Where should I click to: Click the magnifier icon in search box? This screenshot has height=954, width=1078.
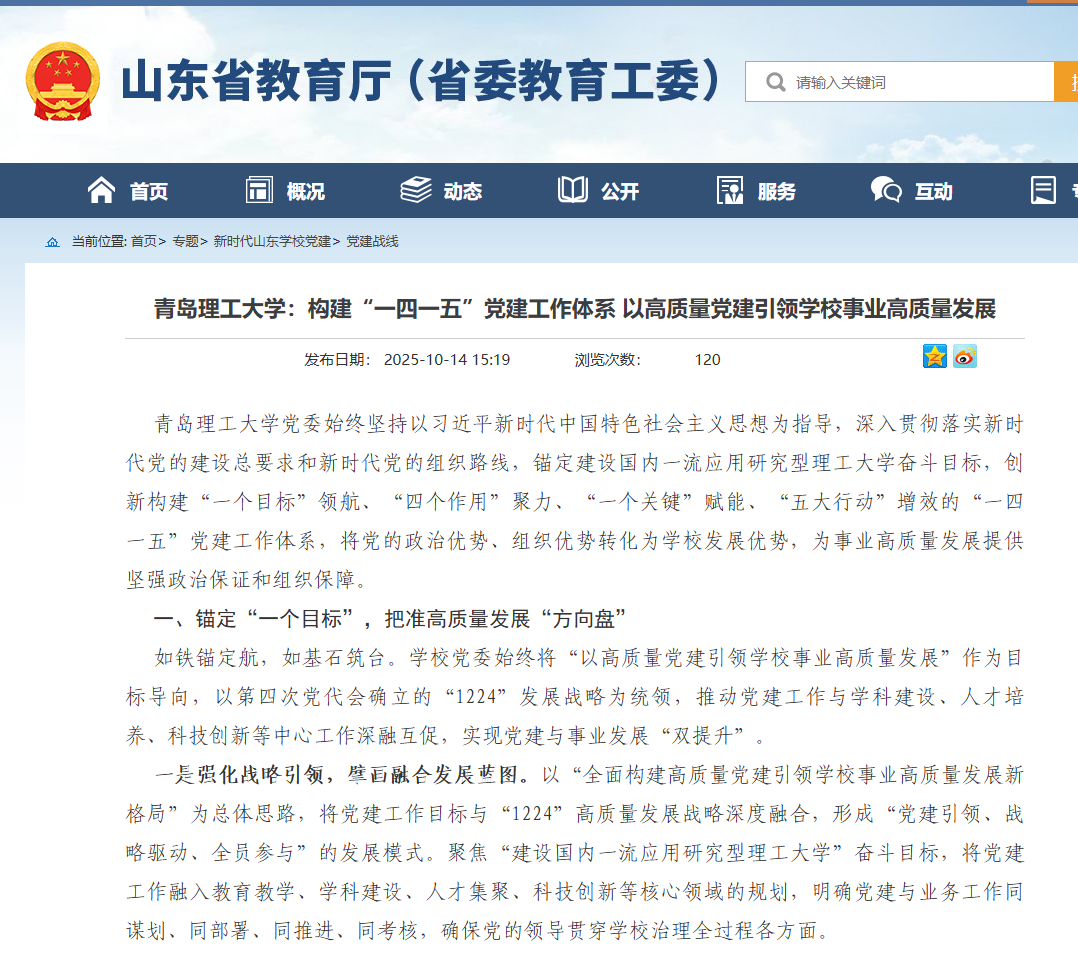tap(775, 82)
